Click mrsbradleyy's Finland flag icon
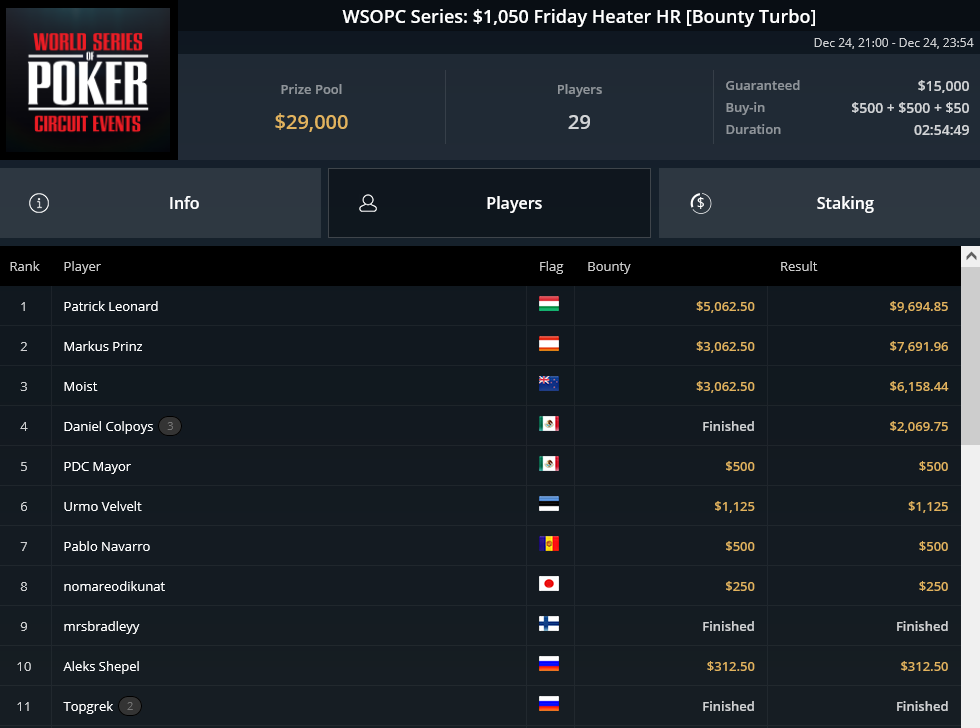The width and height of the screenshot is (980, 728). (549, 624)
